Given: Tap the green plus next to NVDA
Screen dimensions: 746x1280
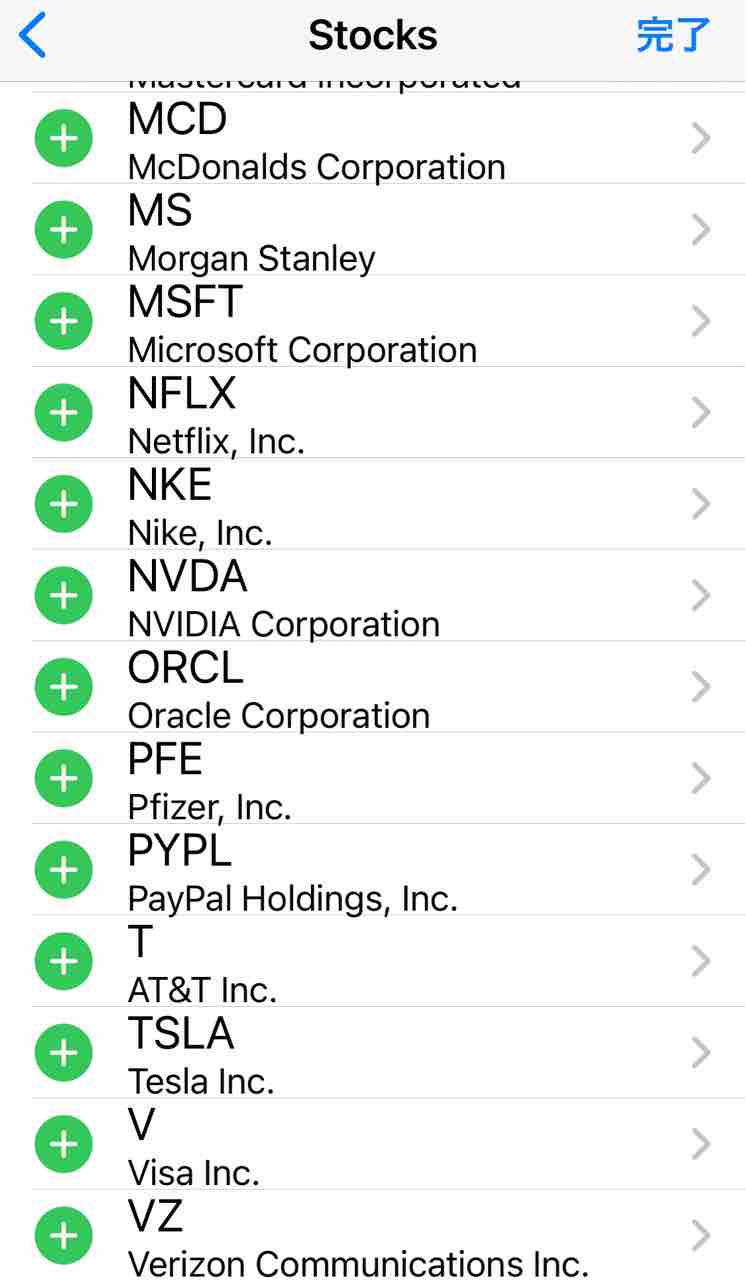Looking at the screenshot, I should pyautogui.click(x=64, y=596).
